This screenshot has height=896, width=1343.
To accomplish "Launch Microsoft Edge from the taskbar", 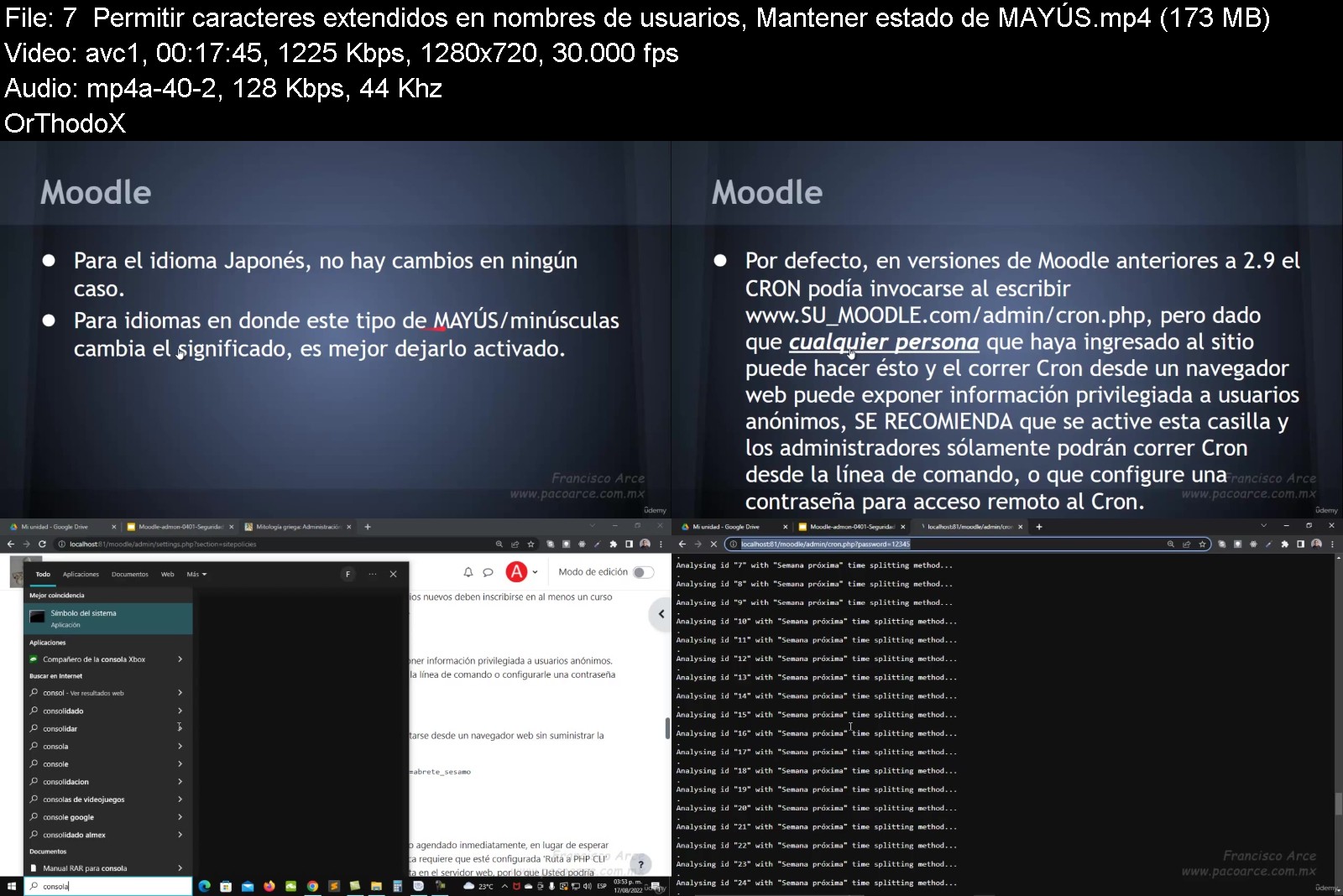I will coord(204,886).
